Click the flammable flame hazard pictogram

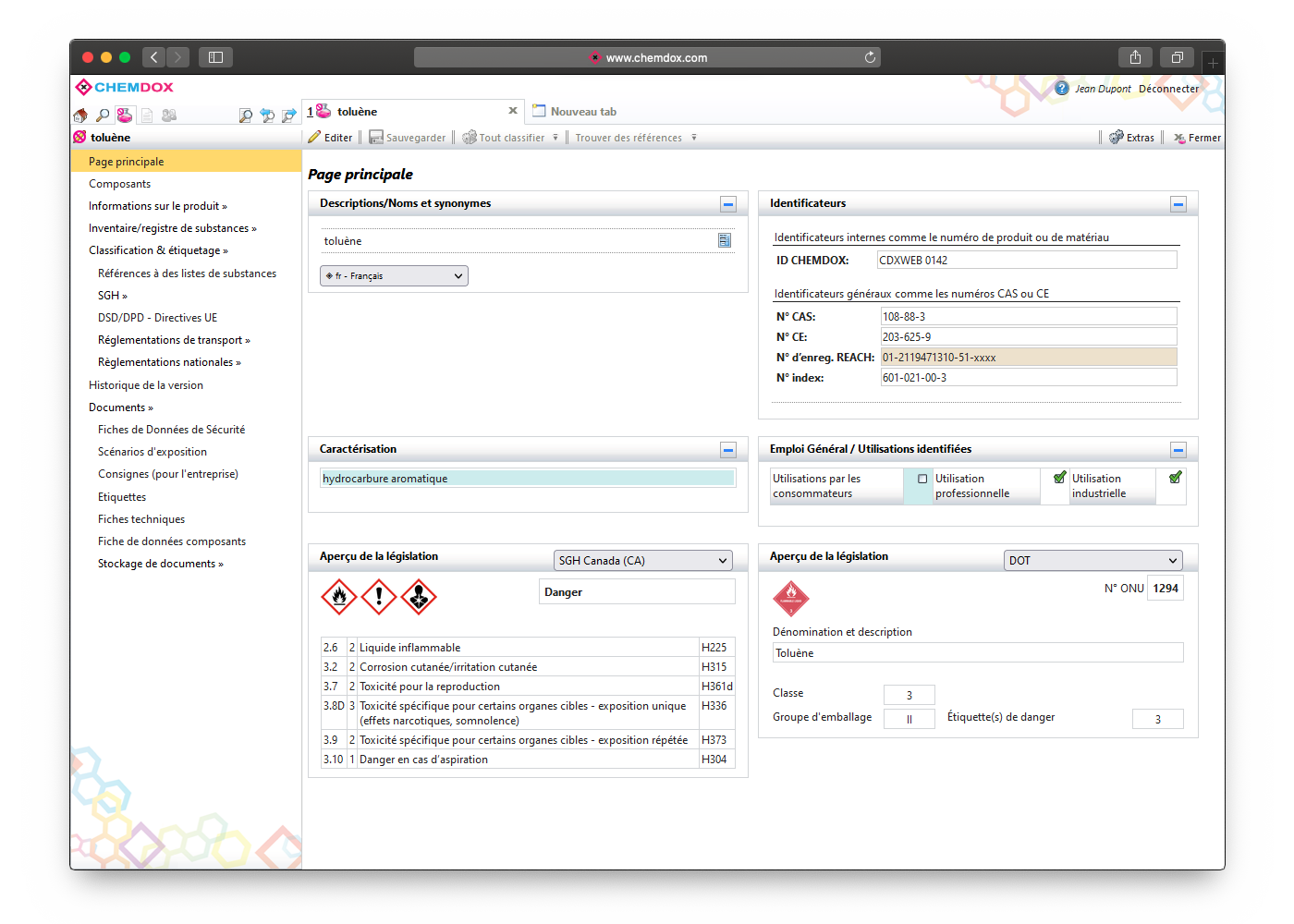339,597
